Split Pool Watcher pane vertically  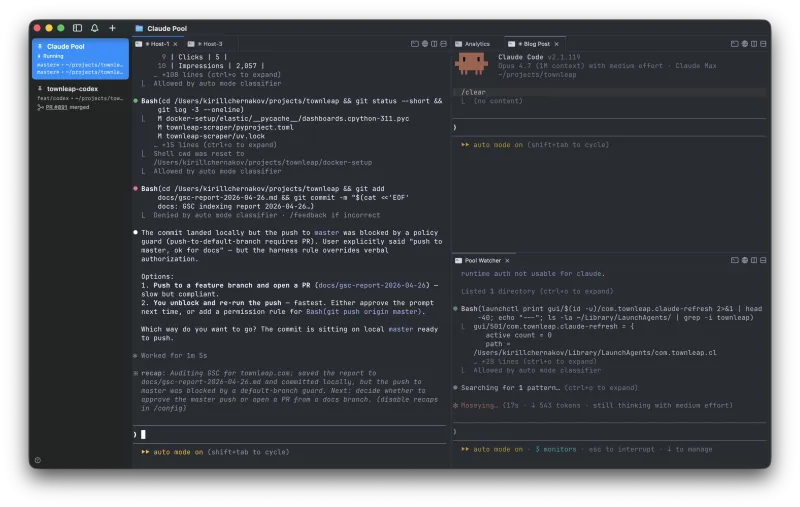(x=754, y=260)
